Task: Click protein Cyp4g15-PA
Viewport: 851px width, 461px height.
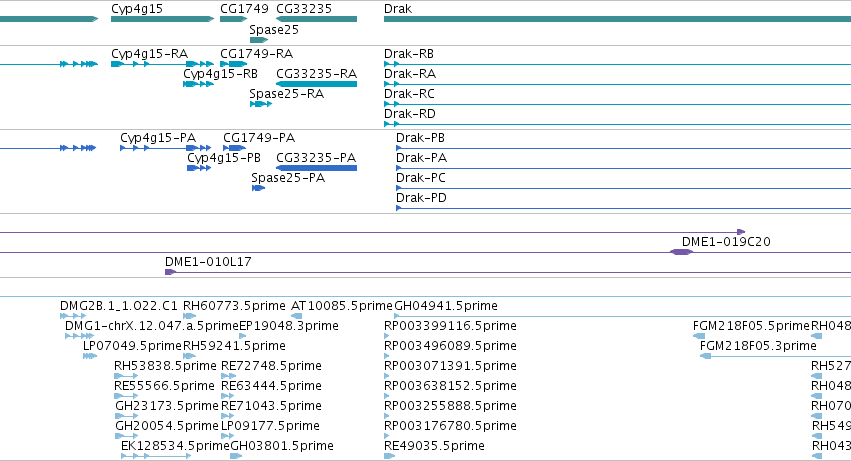Action: click(x=158, y=138)
